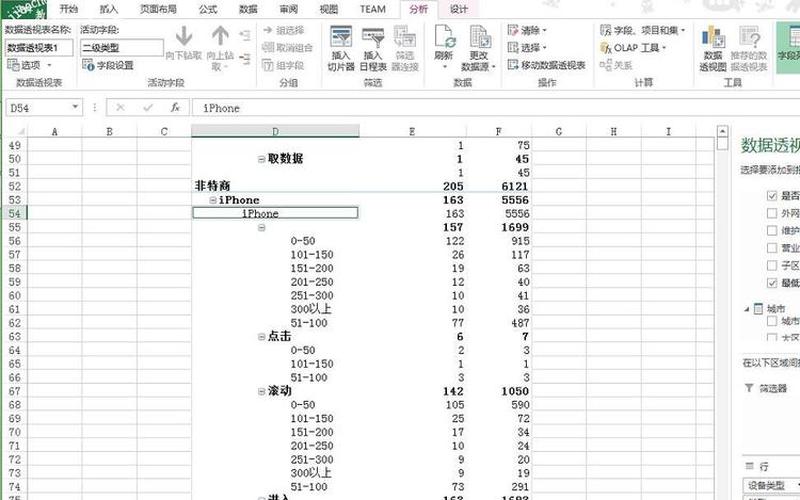Click the Filter Connections (筛选器连接) icon
Screen dimensions: 800x500
[x=405, y=38]
